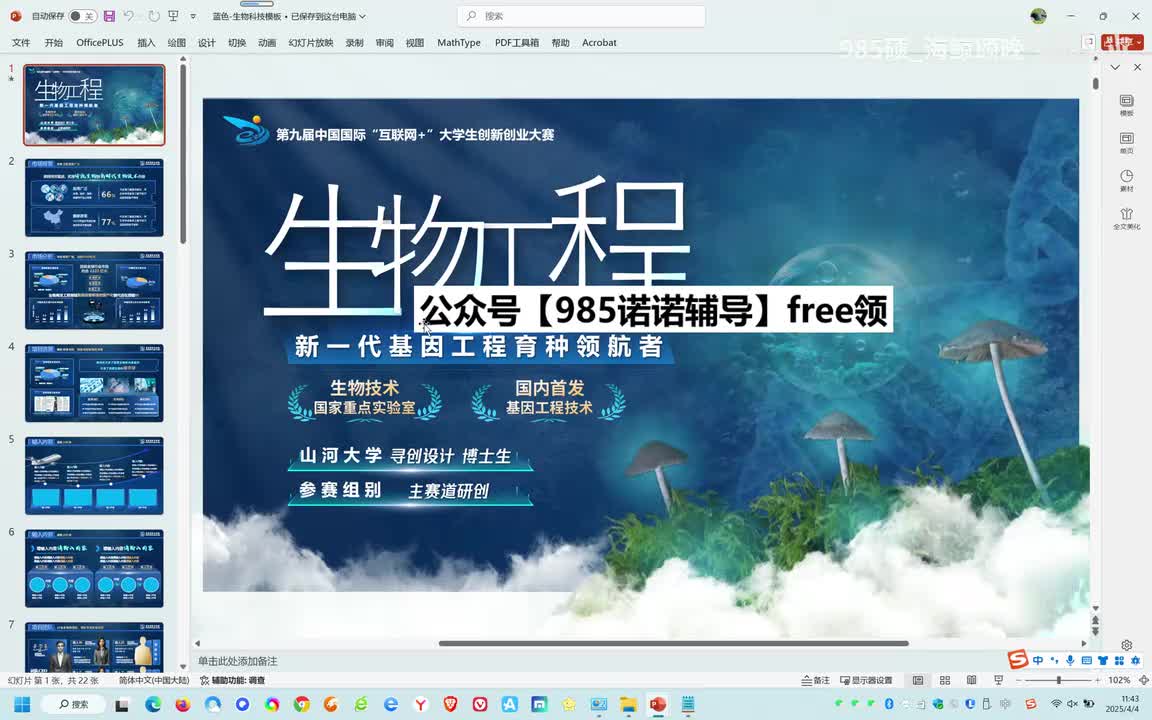Switch to the 设计 tab
Image resolution: width=1152 pixels, height=720 pixels.
pyautogui.click(x=206, y=43)
